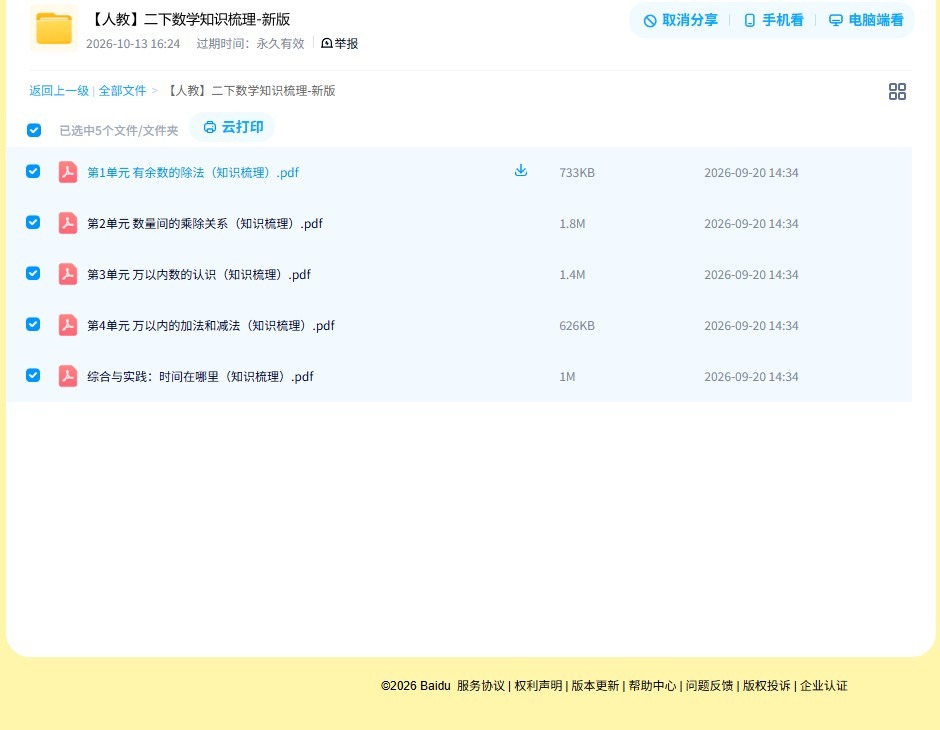The height and width of the screenshot is (730, 940).
Task: Open 权利声明 footer link
Action: (538, 686)
